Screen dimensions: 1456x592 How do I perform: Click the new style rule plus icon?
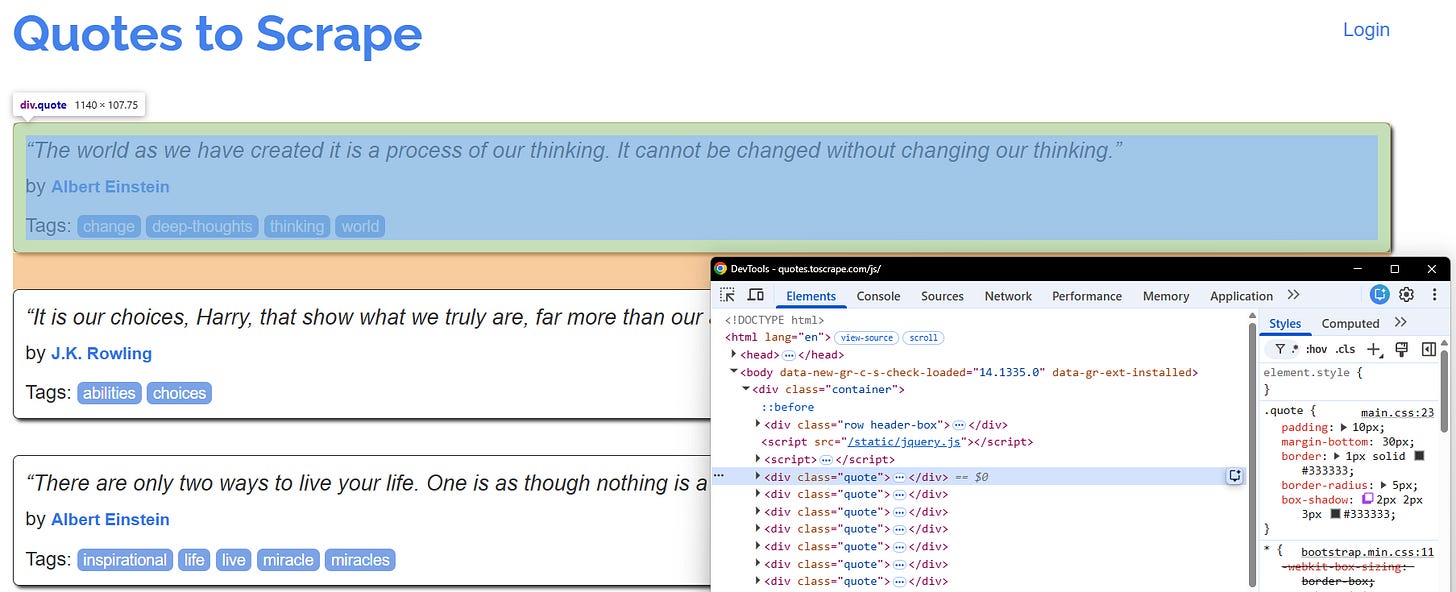tap(1374, 349)
